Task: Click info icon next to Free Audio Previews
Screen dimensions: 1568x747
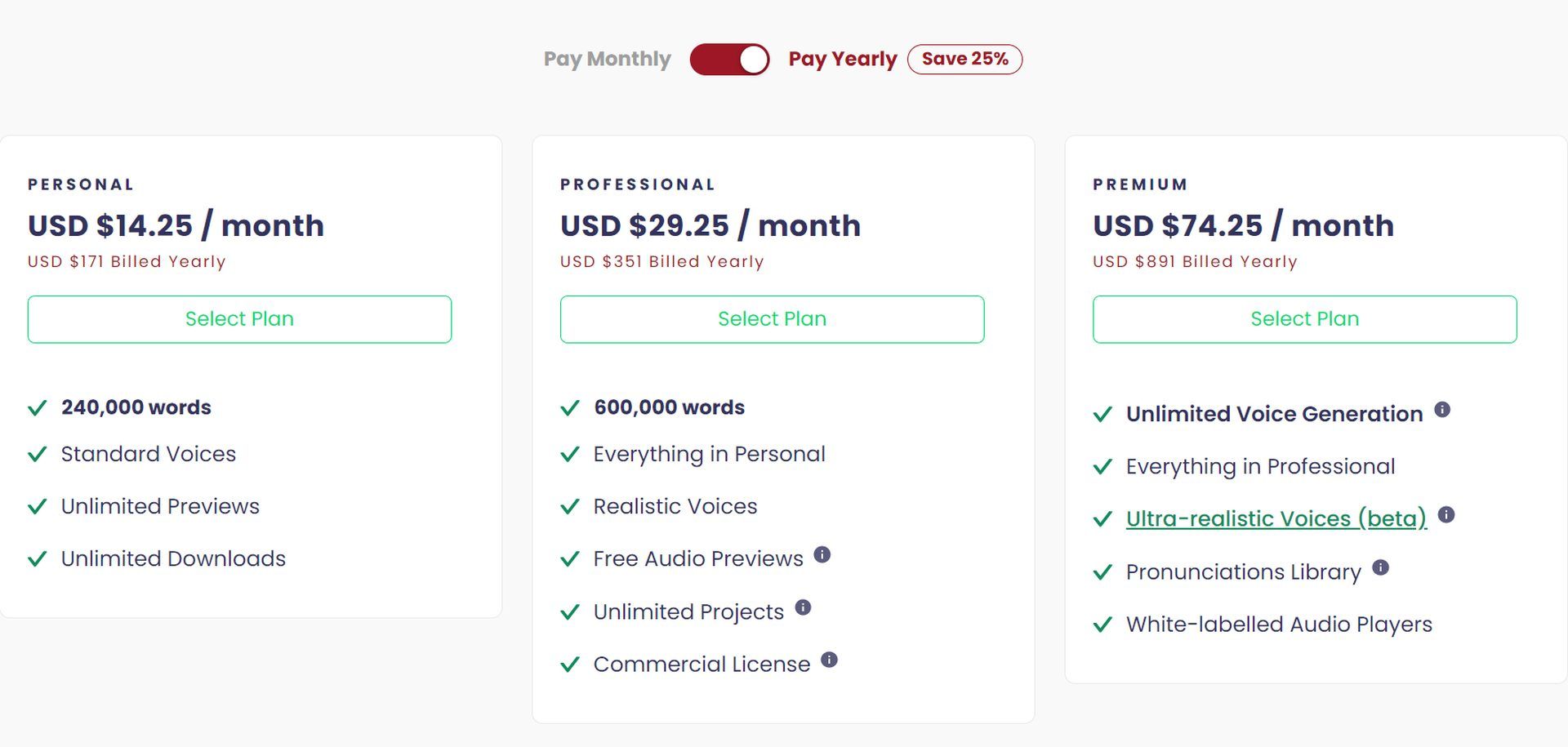Action: point(822,554)
